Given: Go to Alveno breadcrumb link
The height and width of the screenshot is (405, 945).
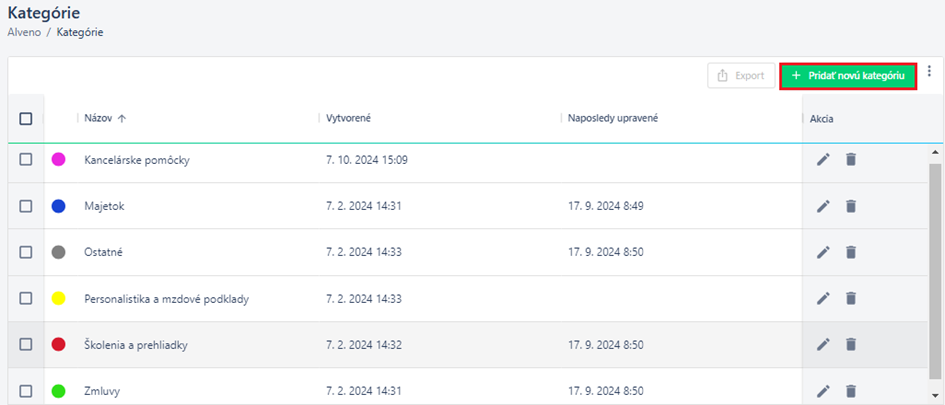Looking at the screenshot, I should (24, 33).
